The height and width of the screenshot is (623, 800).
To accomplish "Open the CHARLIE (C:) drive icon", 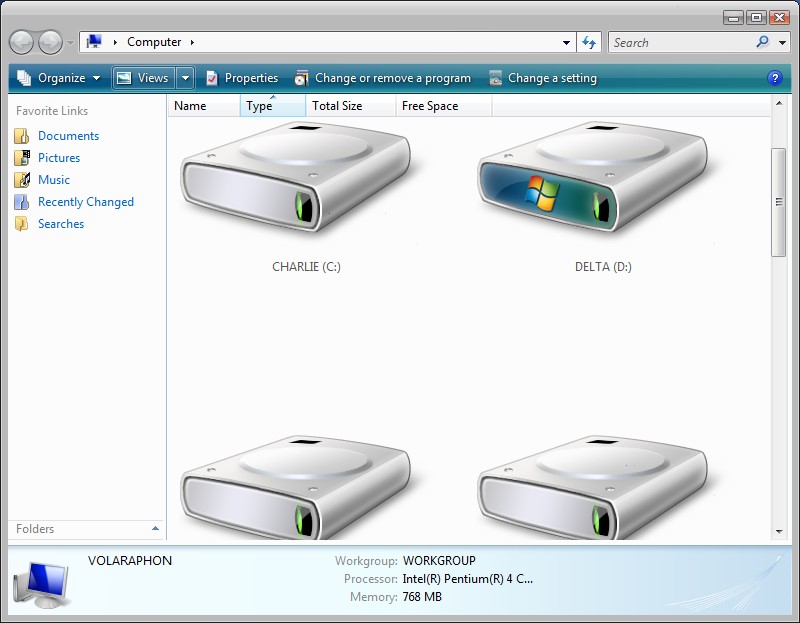I will click(x=295, y=180).
